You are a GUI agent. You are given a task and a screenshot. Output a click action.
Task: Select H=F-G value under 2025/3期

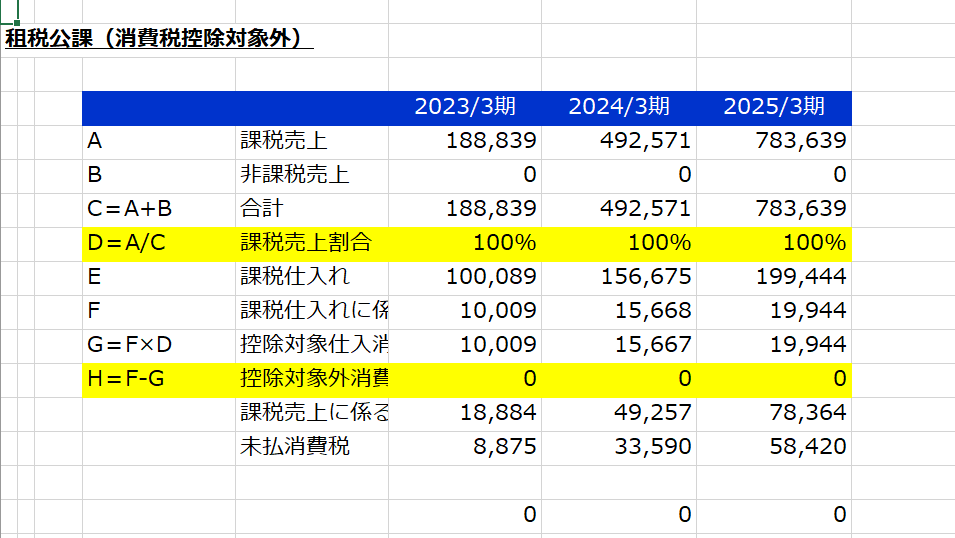click(774, 379)
